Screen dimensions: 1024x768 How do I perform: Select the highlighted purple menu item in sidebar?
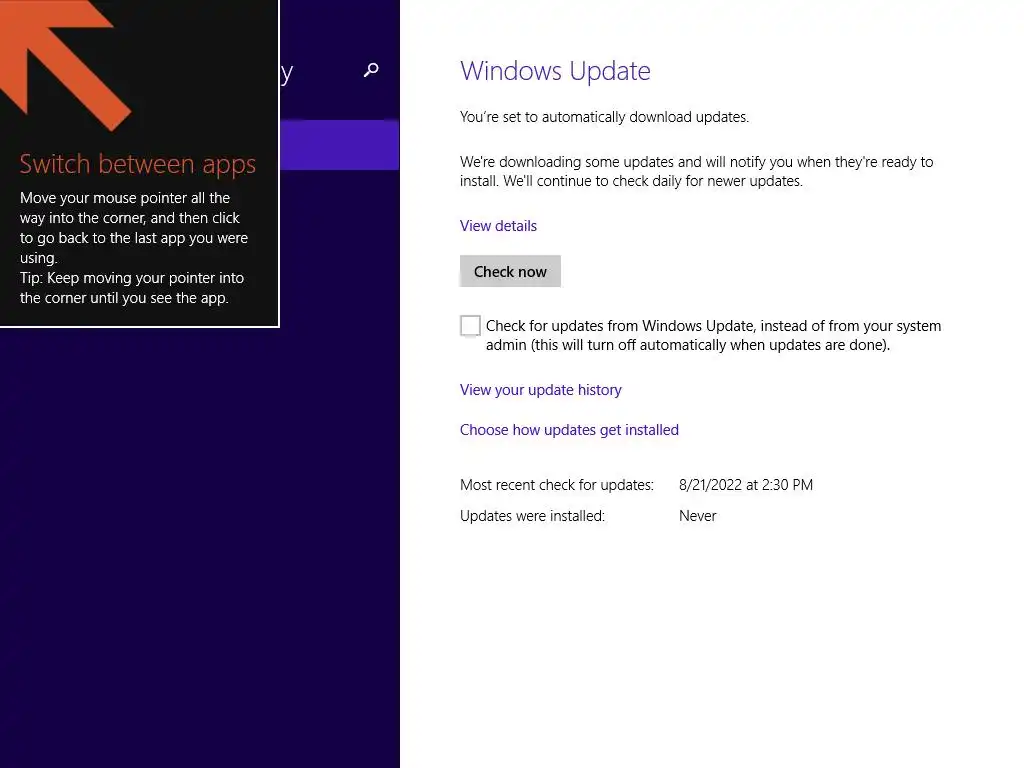[x=340, y=145]
